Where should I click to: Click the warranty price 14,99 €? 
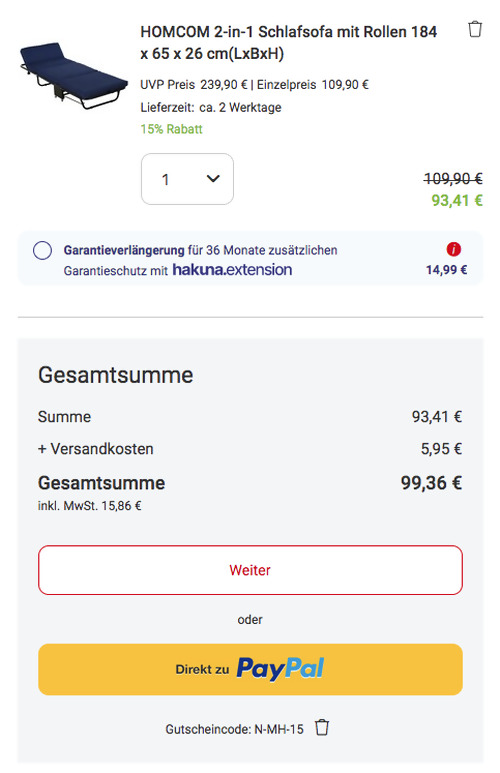(447, 270)
